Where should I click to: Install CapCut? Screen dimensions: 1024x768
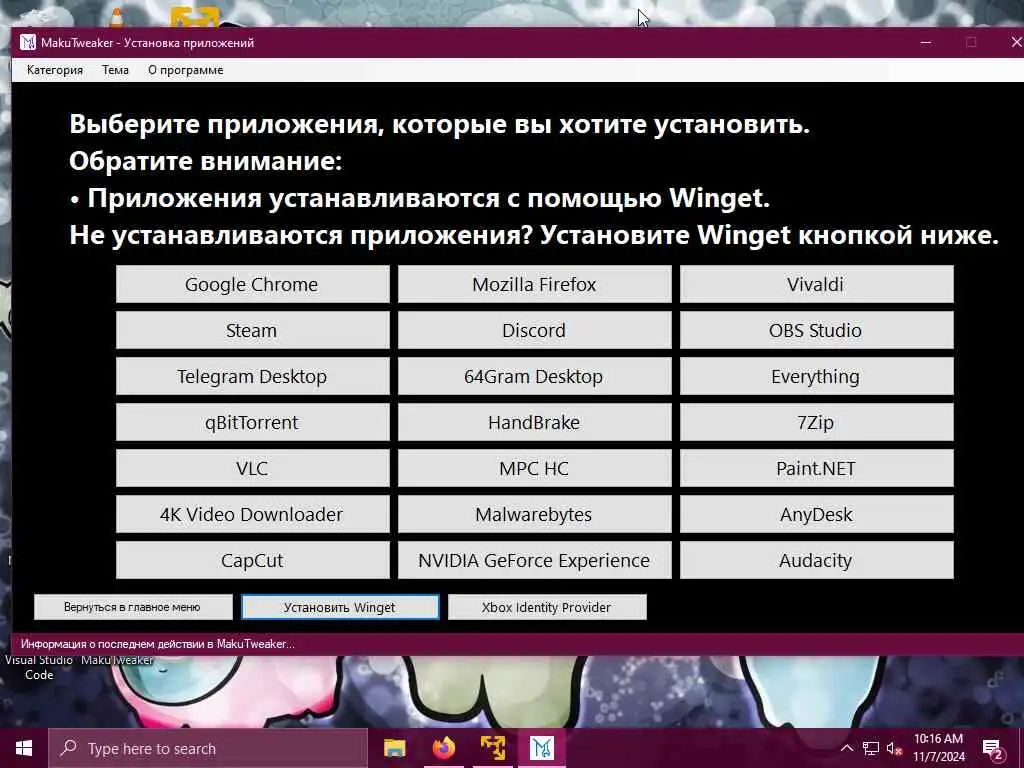click(253, 560)
